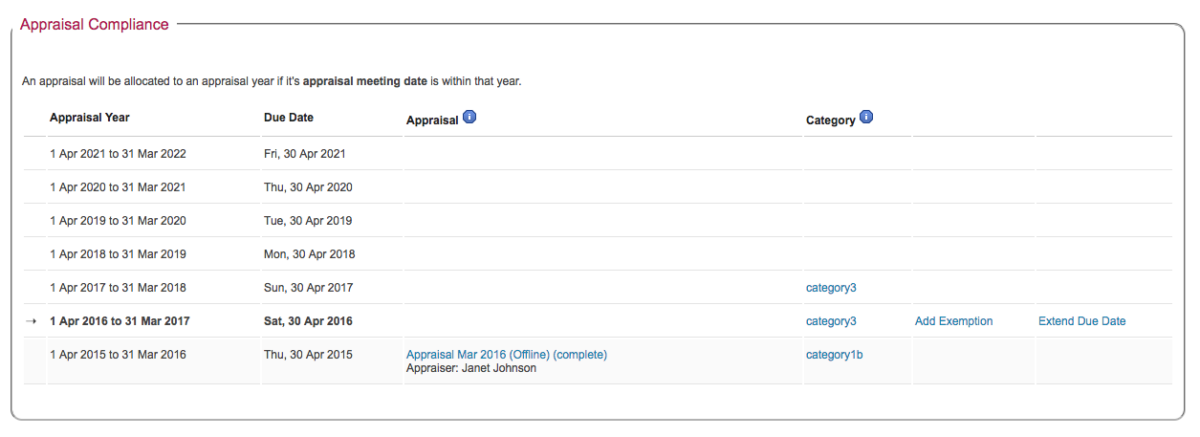Image resolution: width=1200 pixels, height=437 pixels.
Task: Select the 1 Apr 2018 to 31 Mar 2019 row
Action: [598, 254]
